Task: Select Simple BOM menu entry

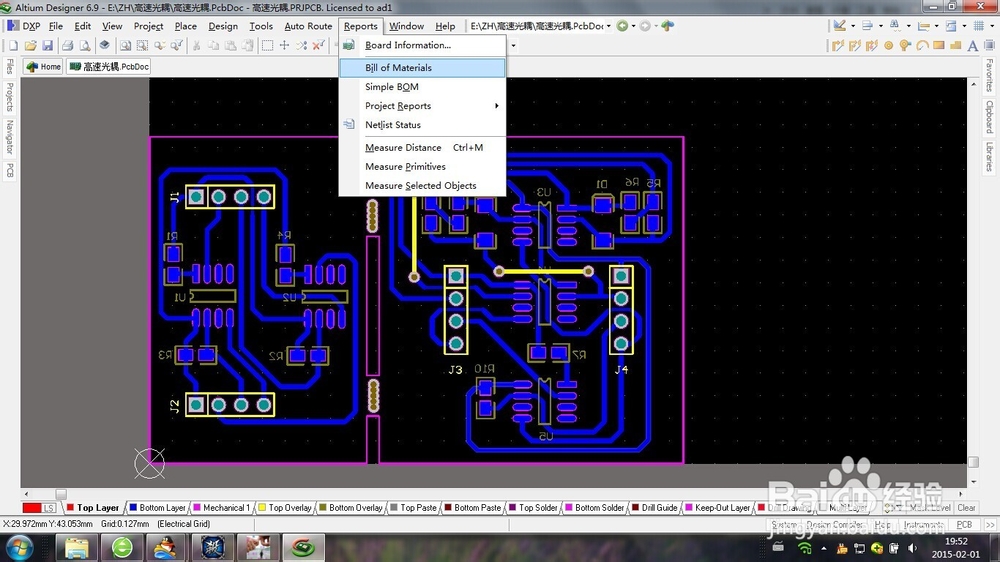Action: 422,87
